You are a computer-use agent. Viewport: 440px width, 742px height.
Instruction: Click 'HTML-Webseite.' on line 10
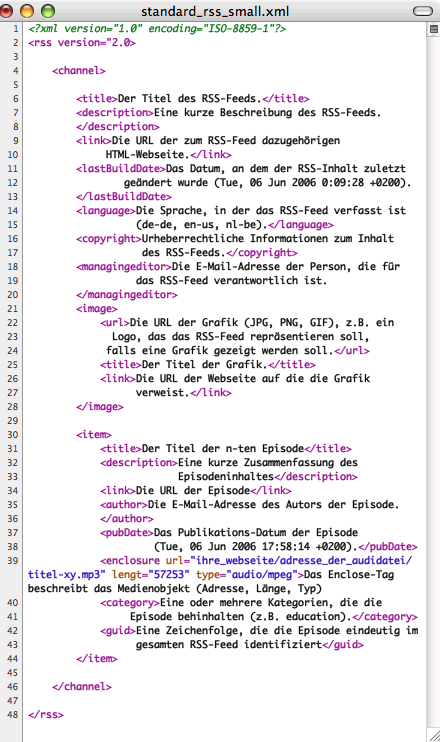148,155
